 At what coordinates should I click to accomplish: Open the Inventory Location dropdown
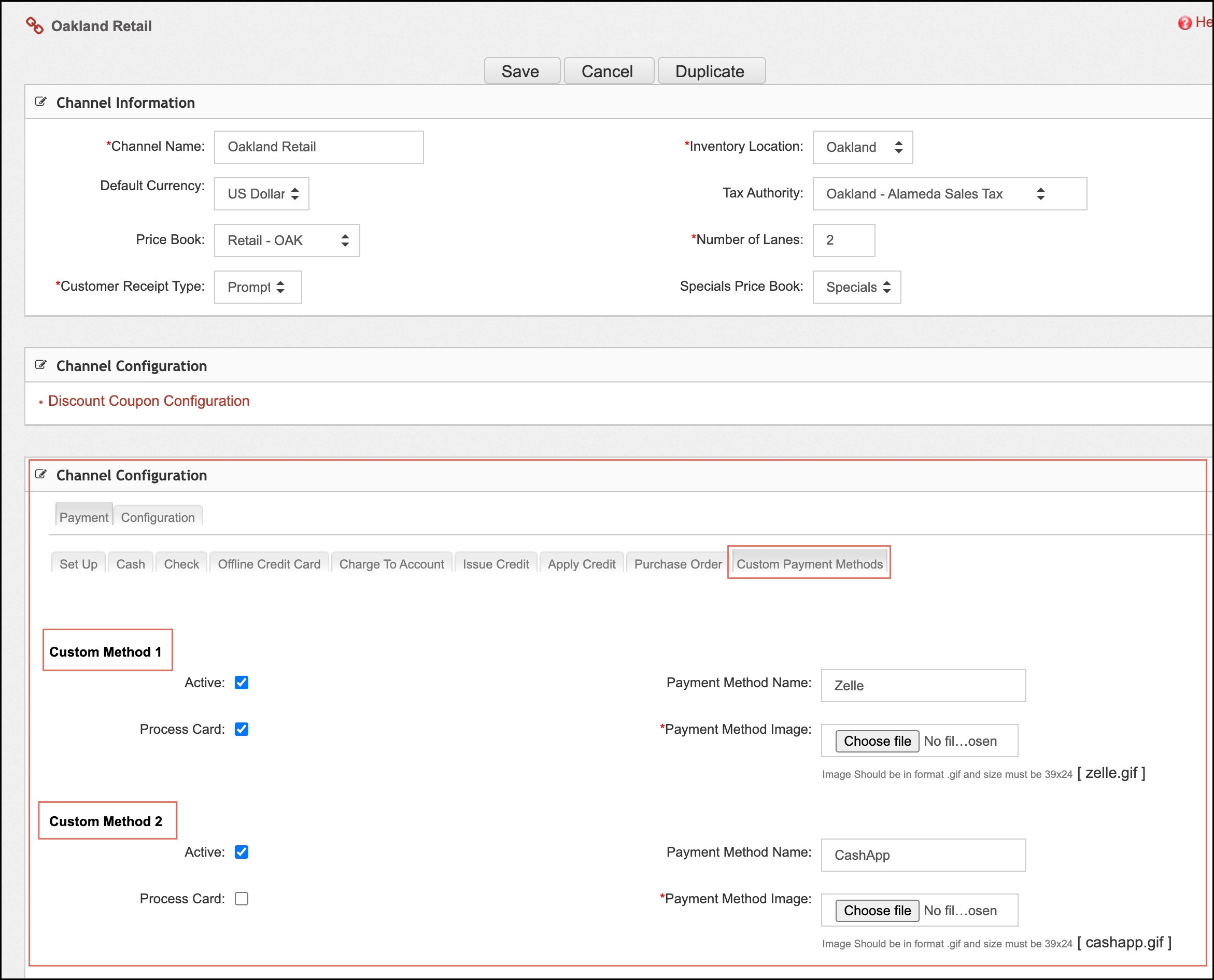pyautogui.click(x=862, y=147)
